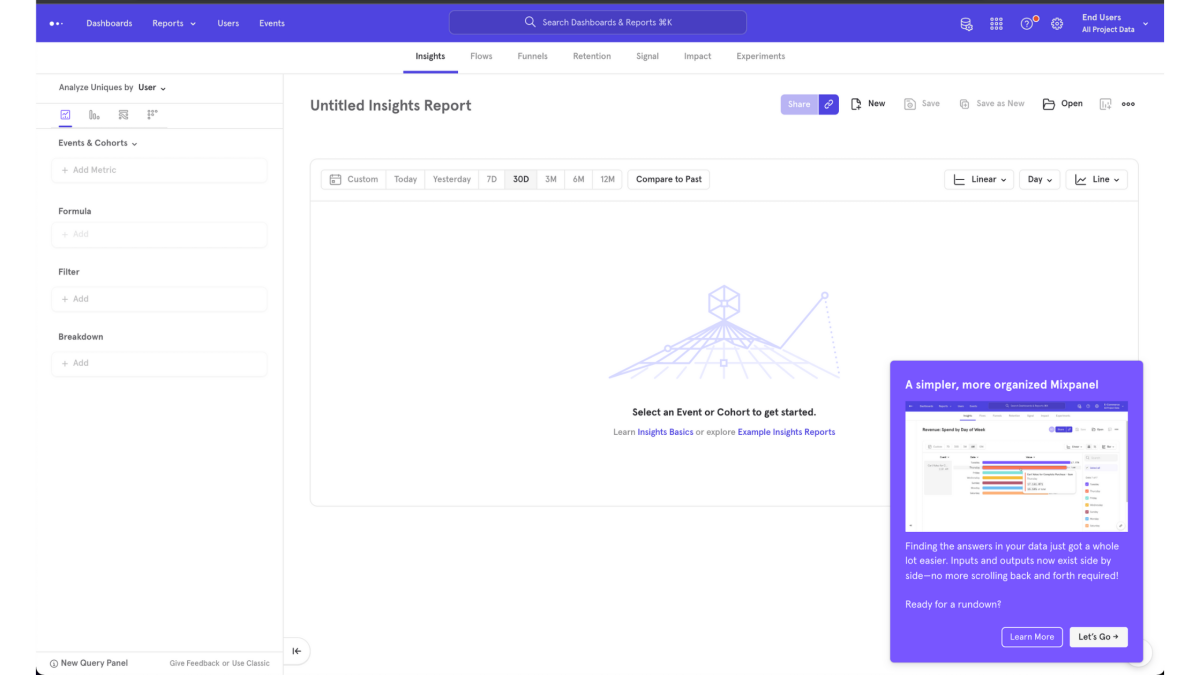
Task: Open the Insights Basics link
Action: (x=665, y=432)
